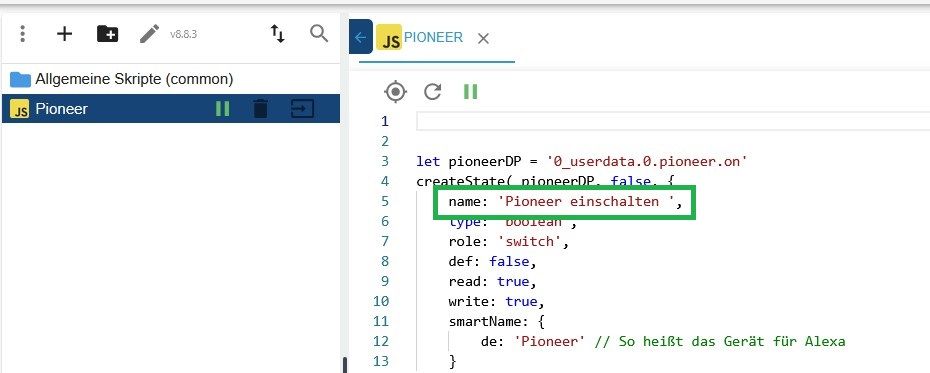
Task: Close the PIONEER tab
Action: click(483, 39)
